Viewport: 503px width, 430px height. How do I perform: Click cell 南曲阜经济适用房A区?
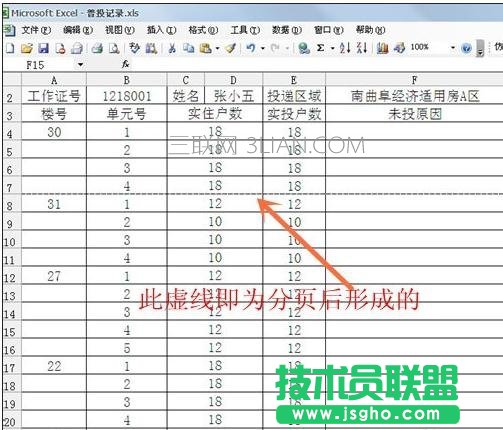[x=414, y=96]
